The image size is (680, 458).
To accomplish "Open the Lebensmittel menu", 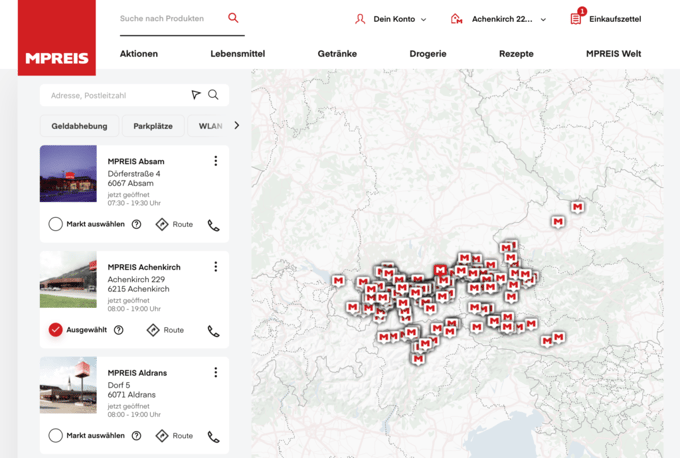I will pos(238,54).
